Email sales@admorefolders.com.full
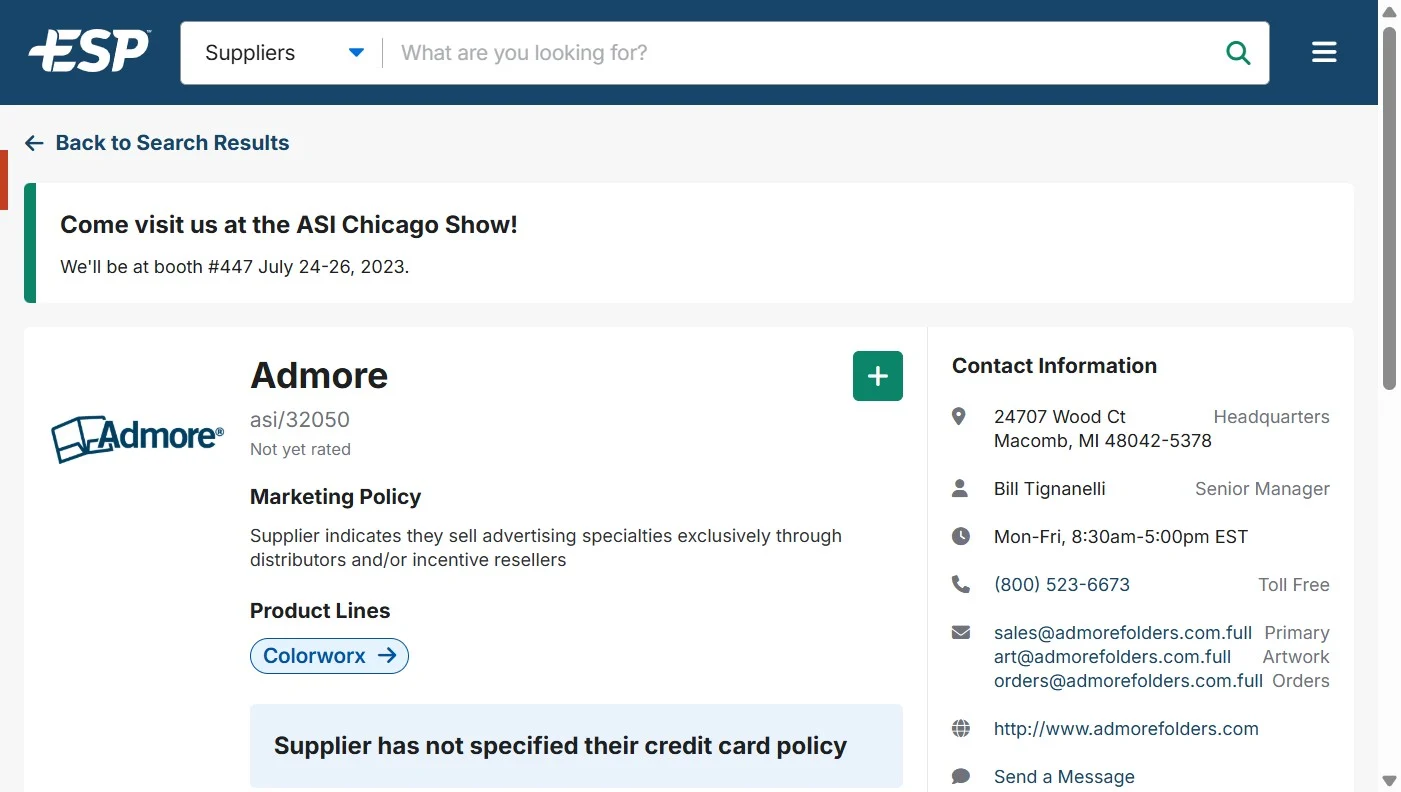The width and height of the screenshot is (1401, 792). click(x=1123, y=633)
